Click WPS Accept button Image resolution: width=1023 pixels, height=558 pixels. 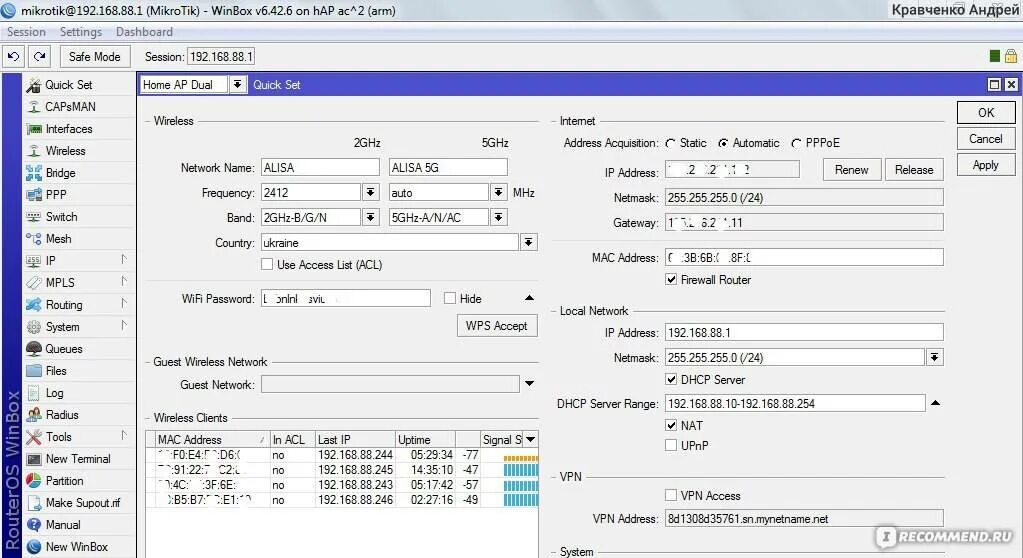[x=496, y=326]
